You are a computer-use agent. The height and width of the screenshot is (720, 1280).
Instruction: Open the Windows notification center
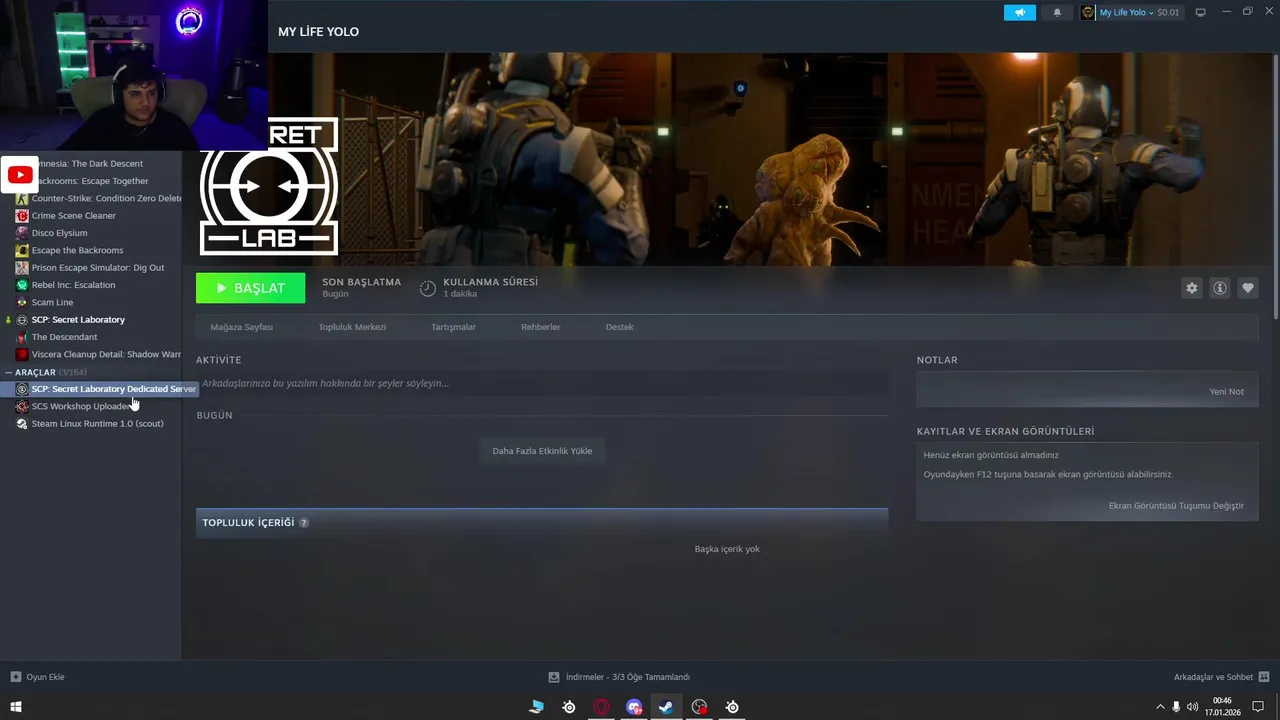tap(1258, 707)
